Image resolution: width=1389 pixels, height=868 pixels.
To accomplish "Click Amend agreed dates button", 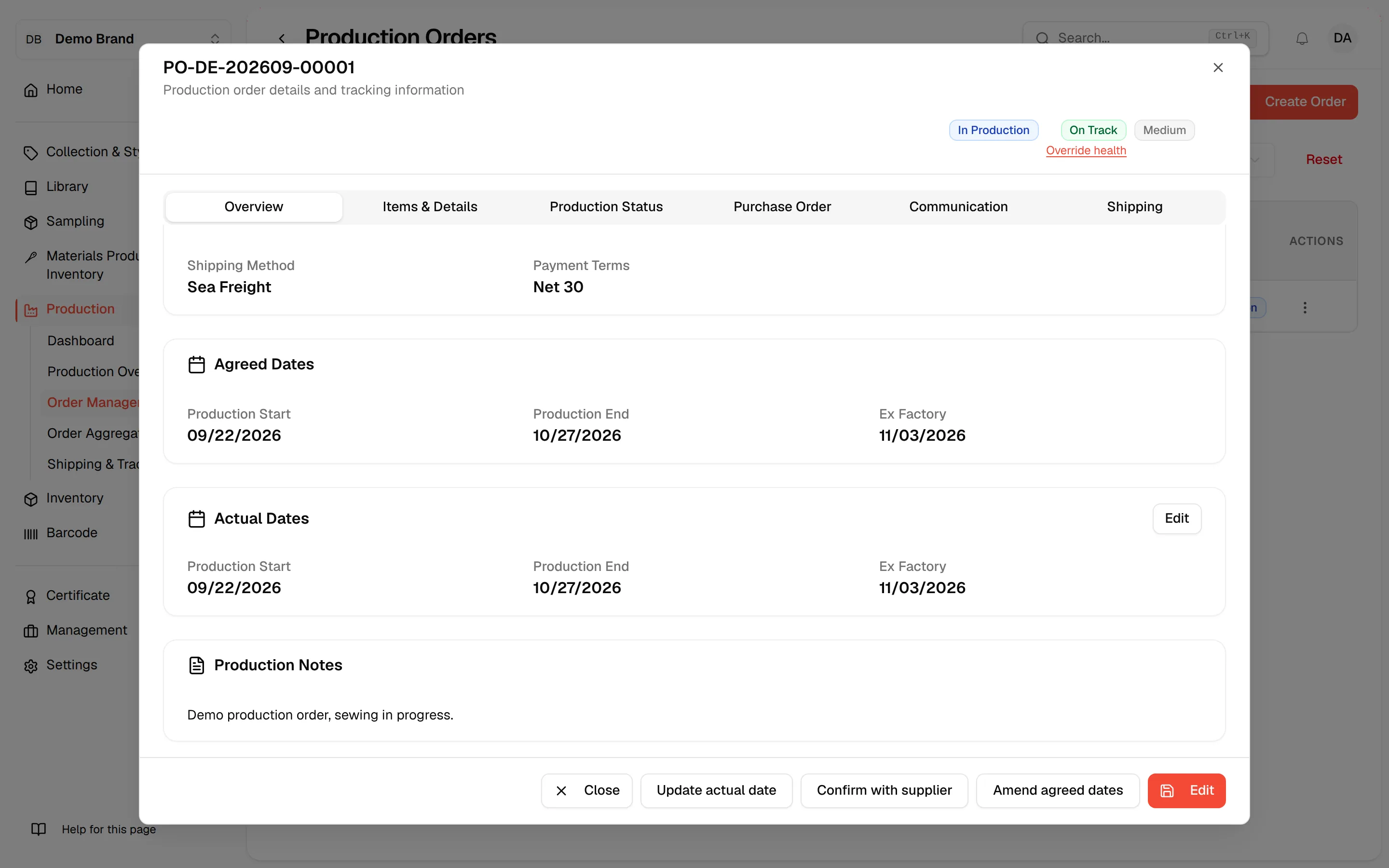I will (x=1057, y=790).
